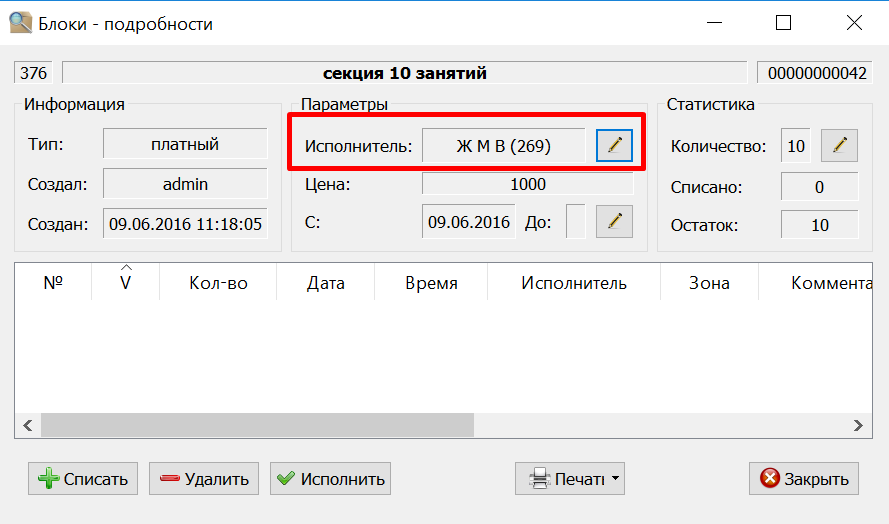Sort table by V column header
The image size is (889, 524).
(125, 282)
